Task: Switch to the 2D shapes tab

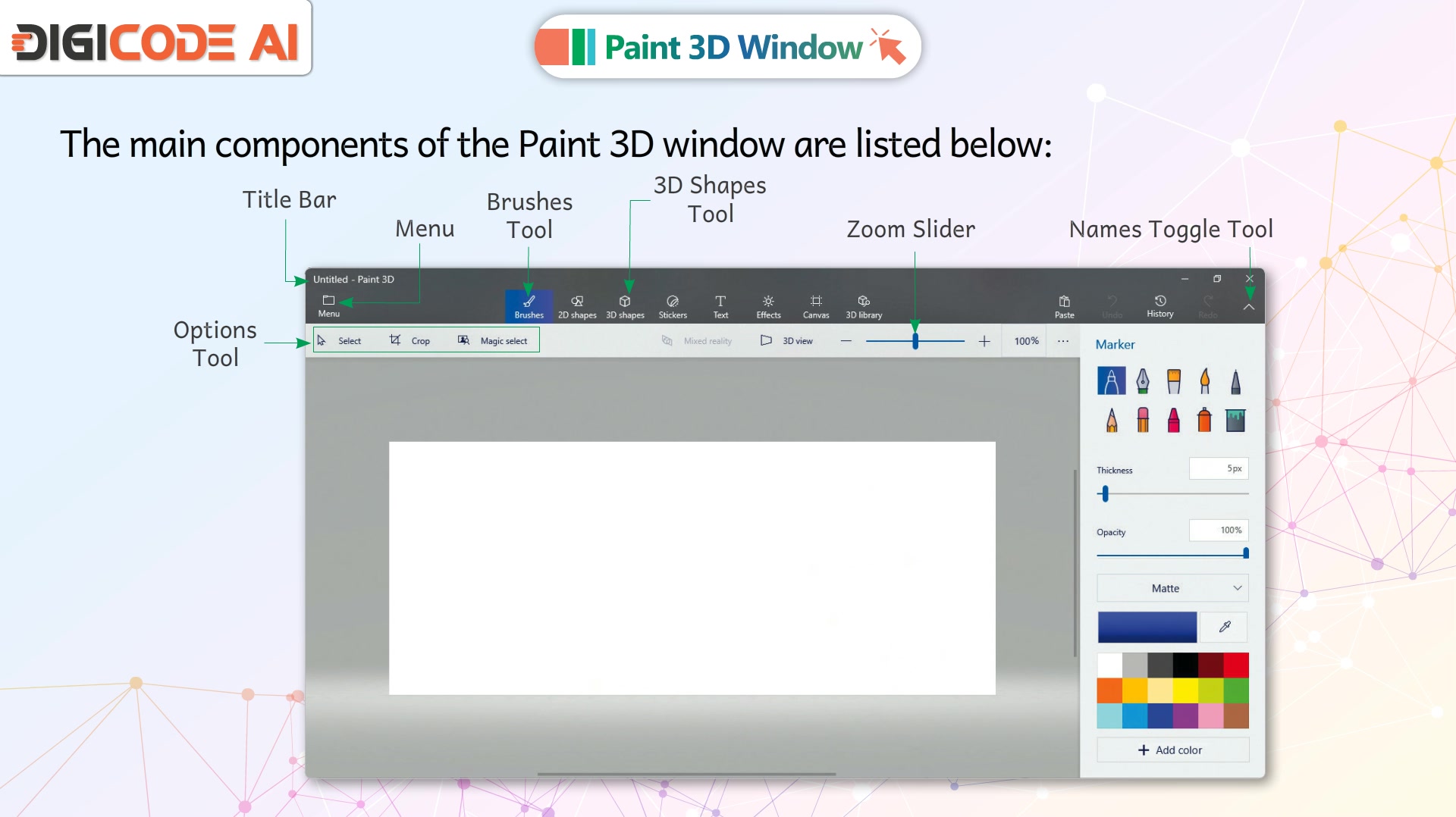Action: (577, 307)
